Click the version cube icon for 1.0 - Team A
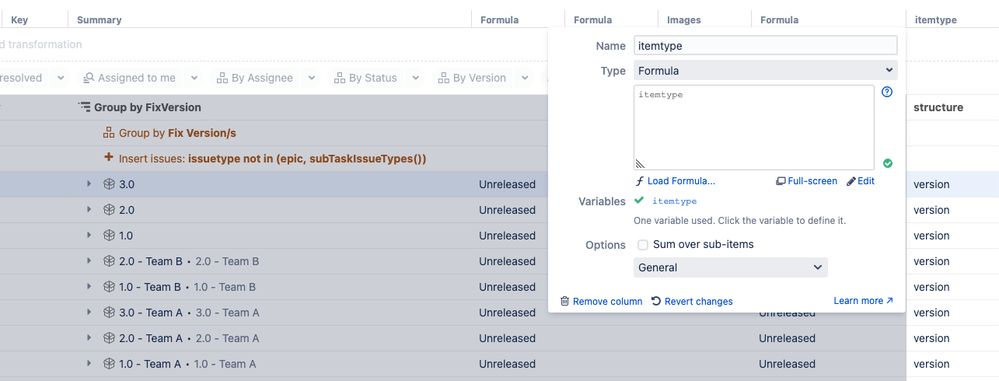 coord(108,364)
